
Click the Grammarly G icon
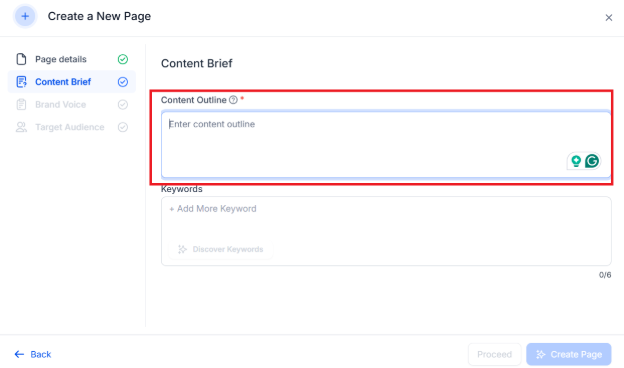(x=592, y=161)
